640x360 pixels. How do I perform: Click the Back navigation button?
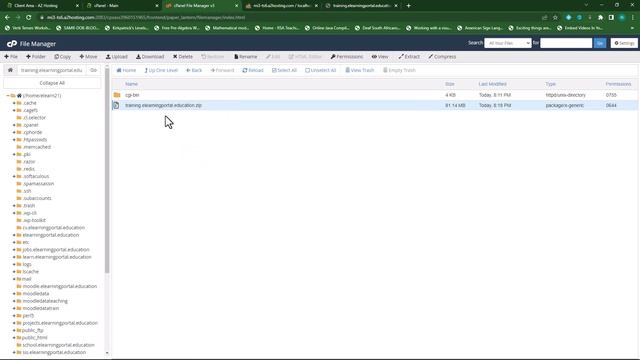(x=194, y=70)
